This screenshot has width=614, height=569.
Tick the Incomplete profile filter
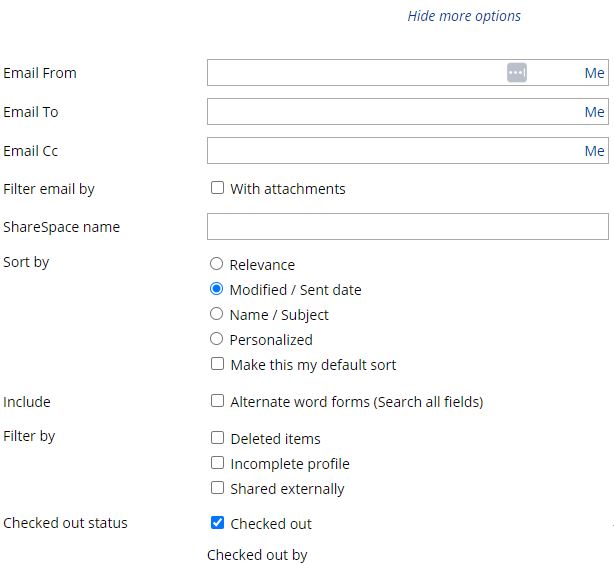[x=217, y=462]
